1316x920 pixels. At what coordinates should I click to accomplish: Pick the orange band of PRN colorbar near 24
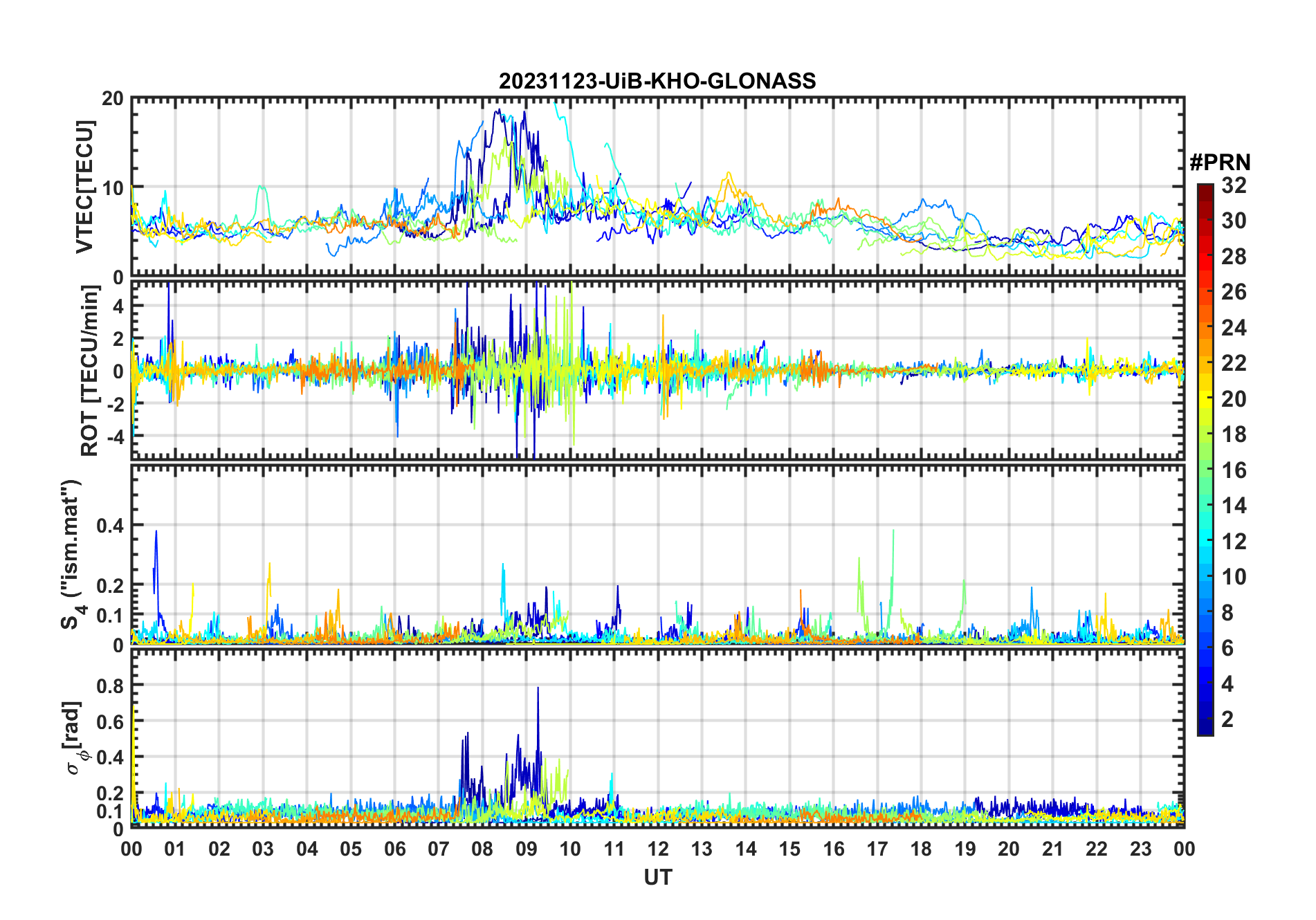click(1205, 327)
